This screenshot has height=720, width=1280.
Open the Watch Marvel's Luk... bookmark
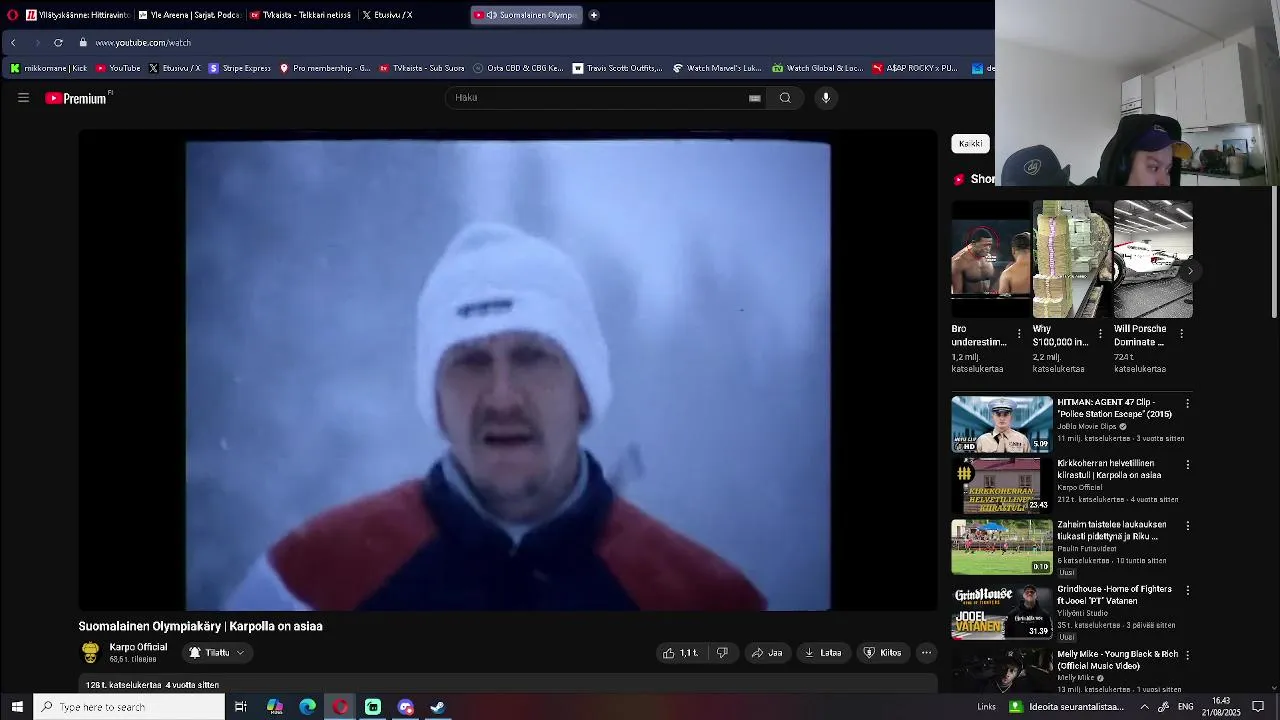coord(717,68)
